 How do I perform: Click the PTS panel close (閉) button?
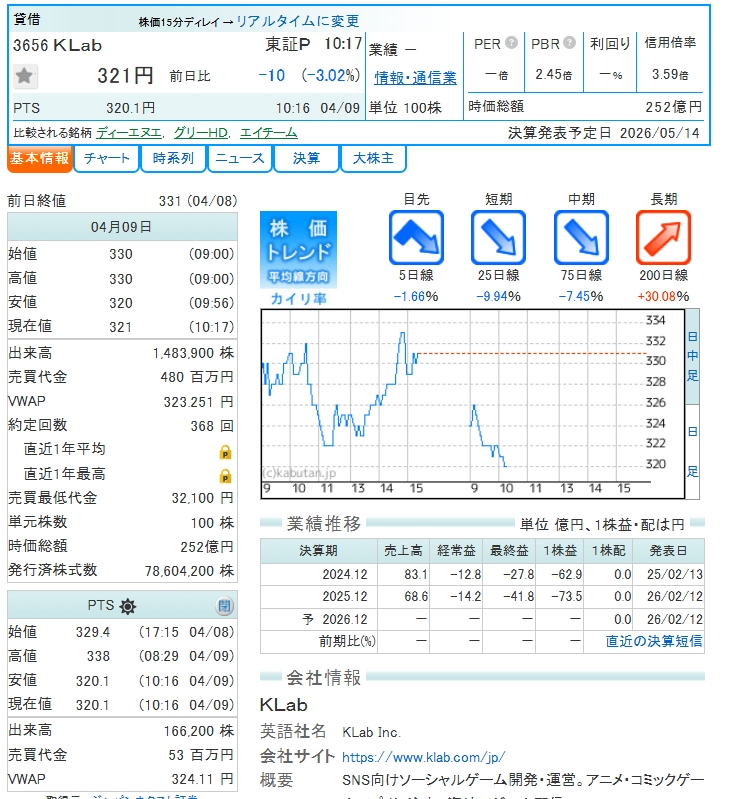click(x=225, y=606)
